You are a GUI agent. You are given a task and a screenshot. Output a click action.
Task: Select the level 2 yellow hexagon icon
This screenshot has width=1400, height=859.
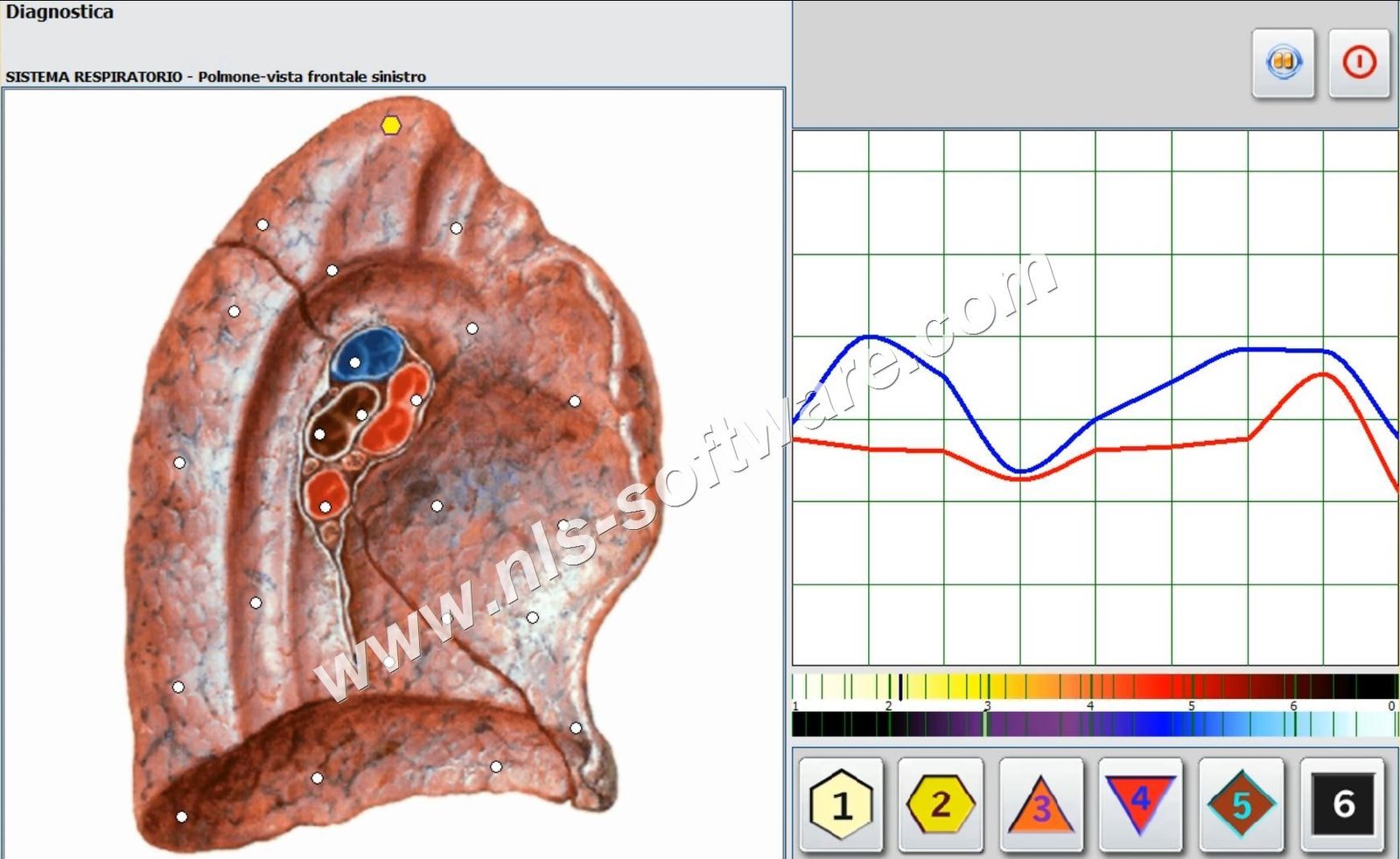pos(941,804)
